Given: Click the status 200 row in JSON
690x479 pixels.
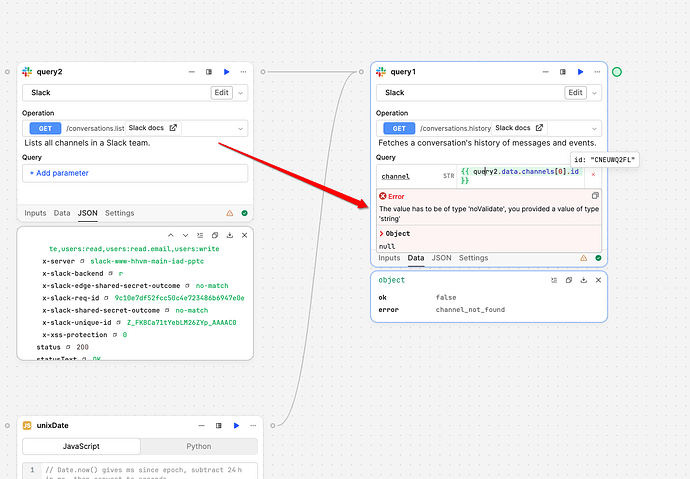Looking at the screenshot, I should coord(62,347).
